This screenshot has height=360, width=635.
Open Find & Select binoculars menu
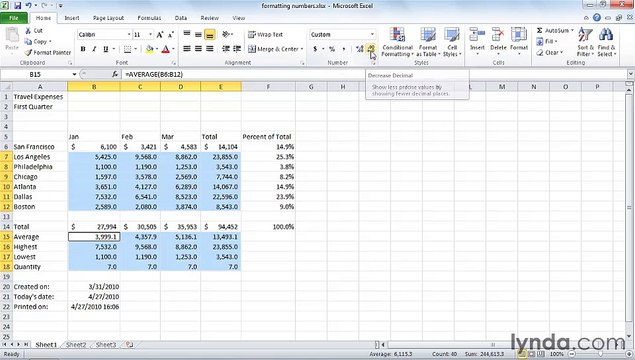[606, 42]
